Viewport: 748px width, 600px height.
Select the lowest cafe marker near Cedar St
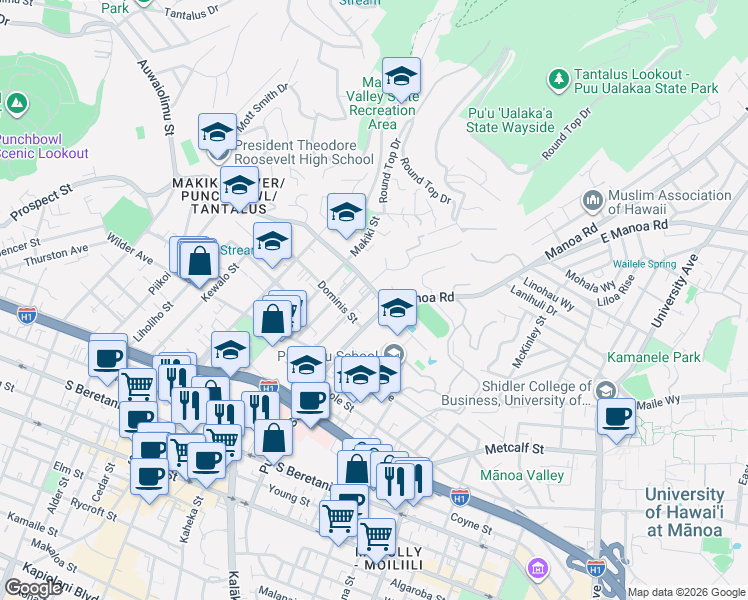pyautogui.click(x=149, y=477)
